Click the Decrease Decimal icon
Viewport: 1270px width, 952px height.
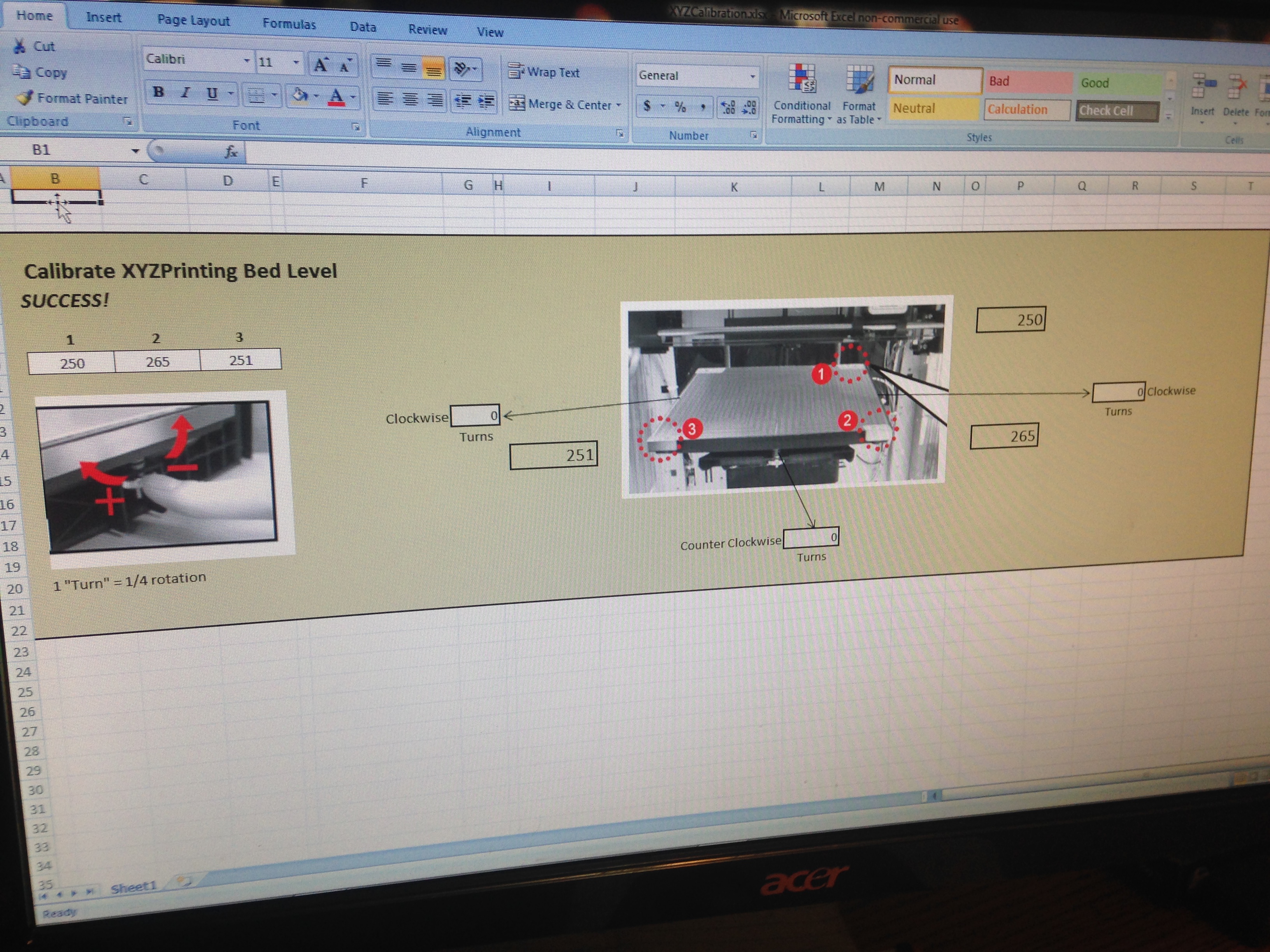click(x=749, y=108)
